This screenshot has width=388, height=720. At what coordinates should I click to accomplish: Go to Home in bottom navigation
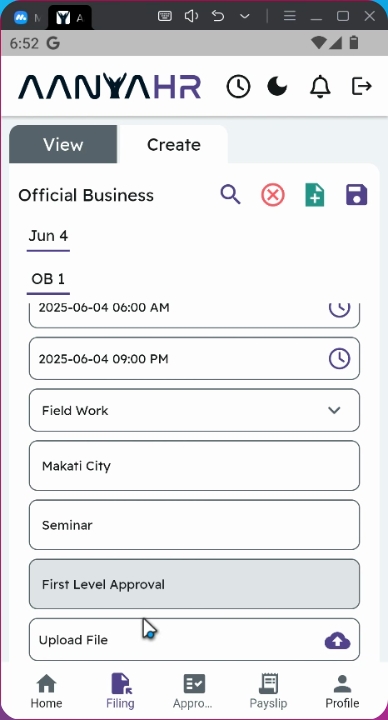46,691
